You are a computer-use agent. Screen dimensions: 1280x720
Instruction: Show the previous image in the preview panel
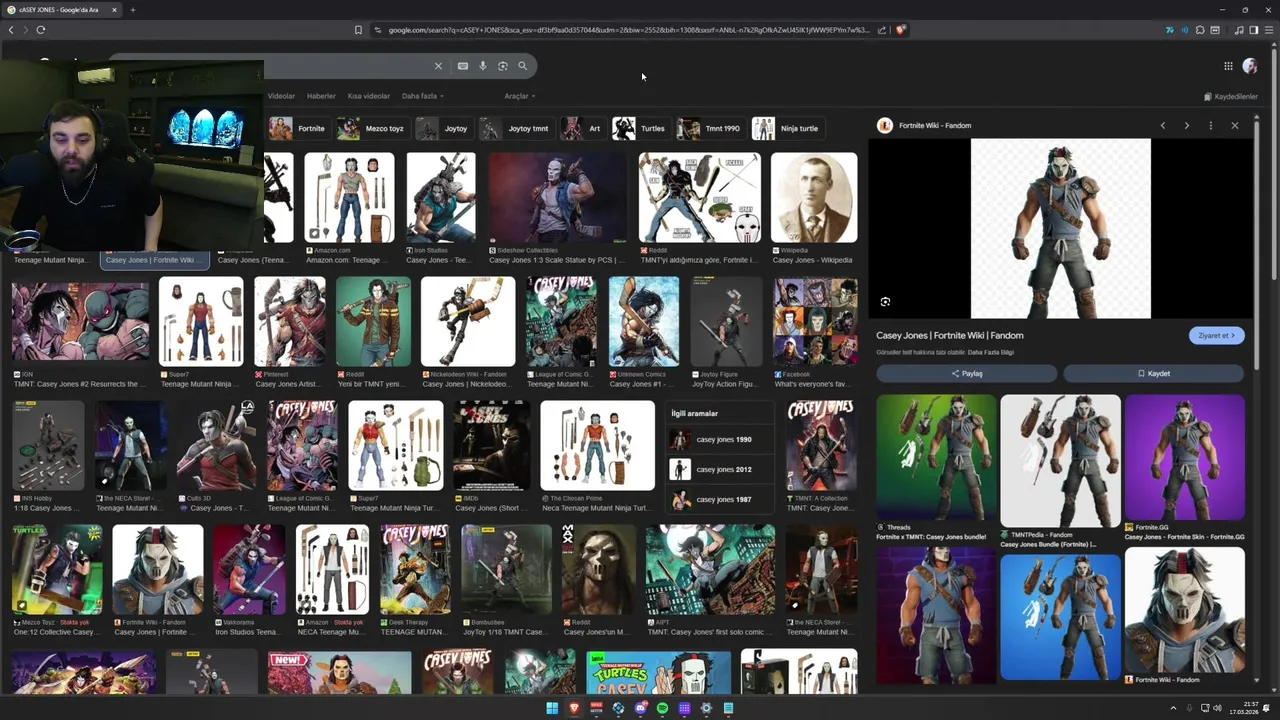click(1163, 126)
